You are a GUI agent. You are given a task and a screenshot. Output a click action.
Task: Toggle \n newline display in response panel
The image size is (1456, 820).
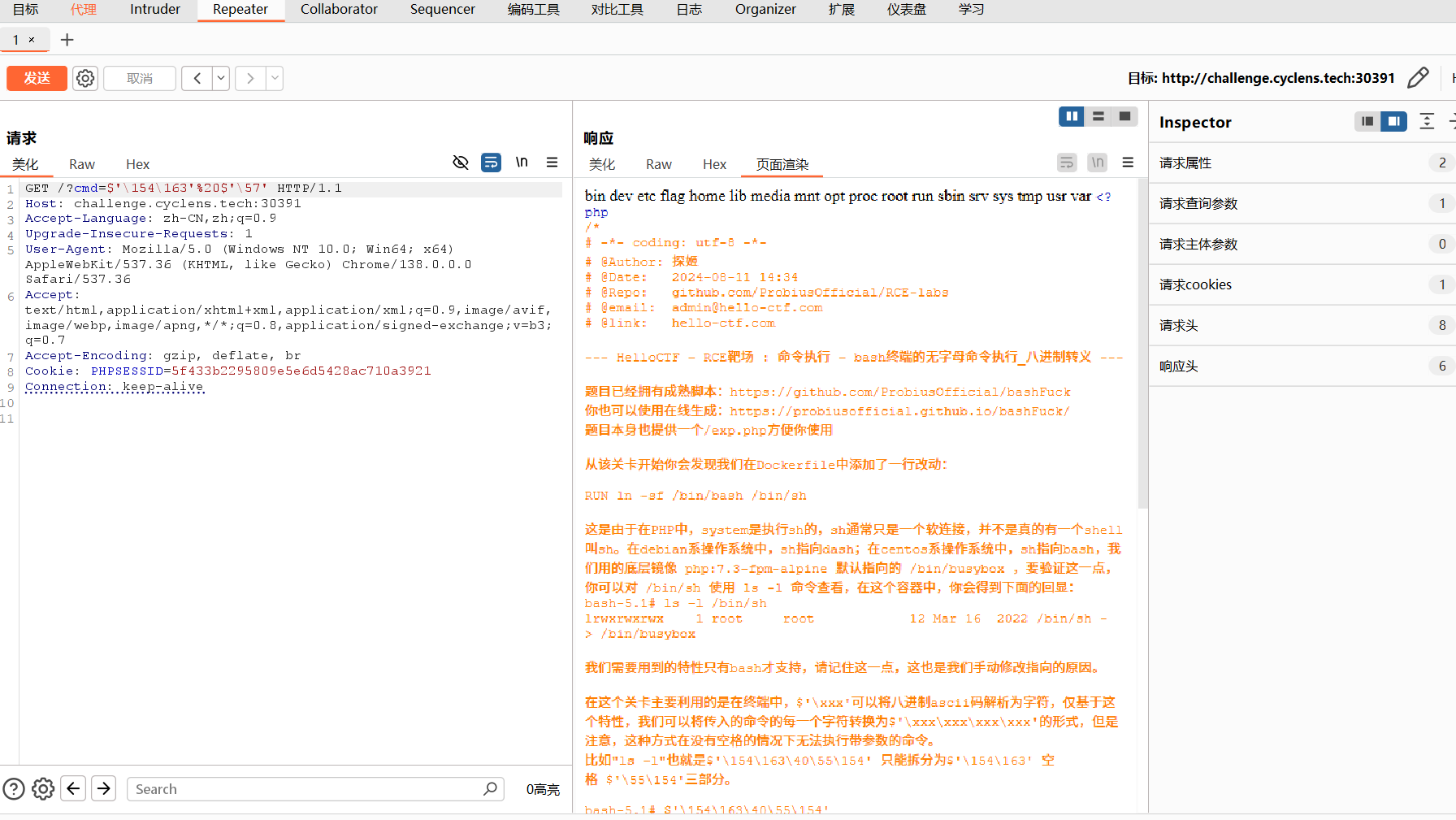(1098, 163)
